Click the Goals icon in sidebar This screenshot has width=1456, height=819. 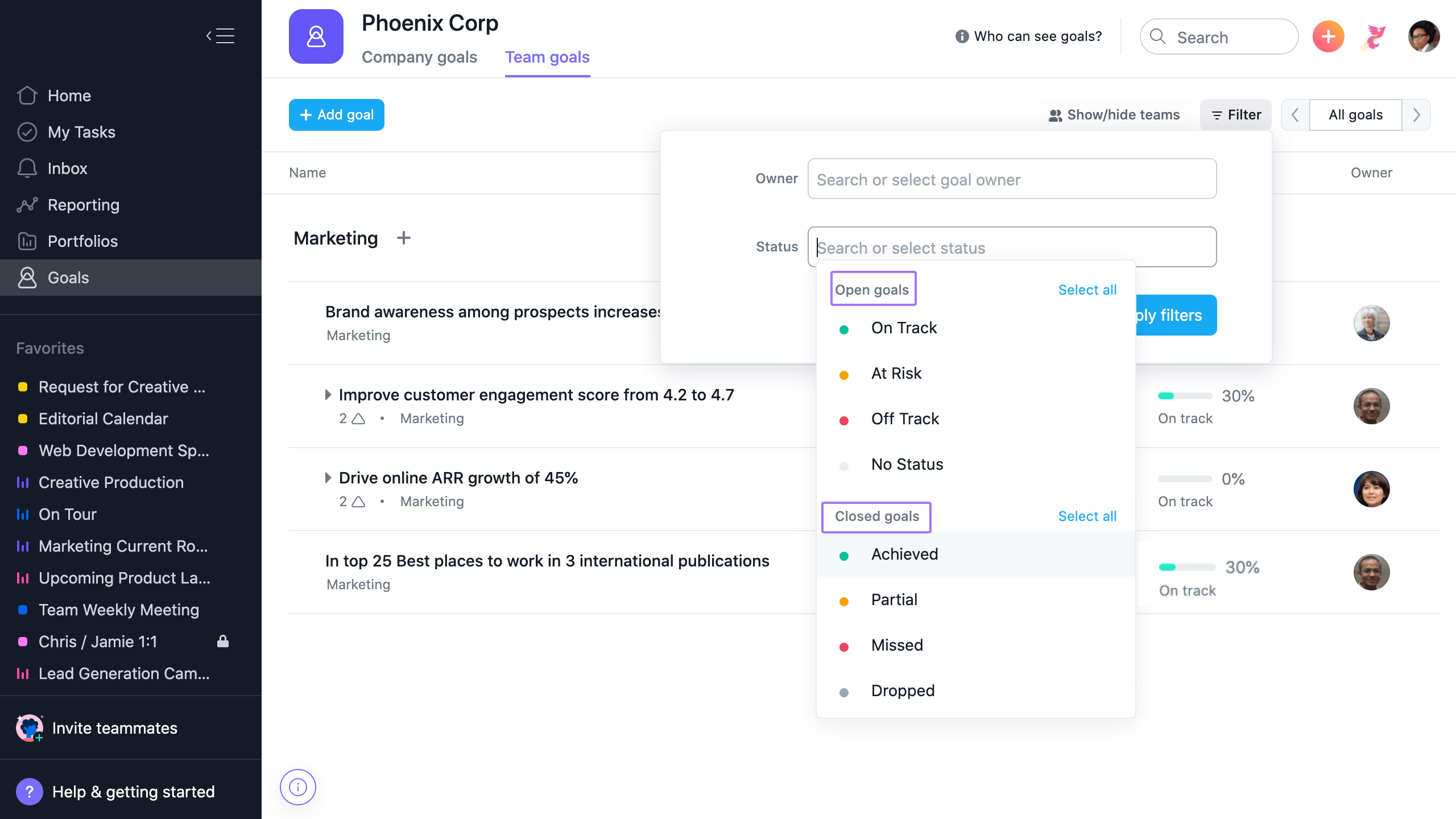coord(28,277)
